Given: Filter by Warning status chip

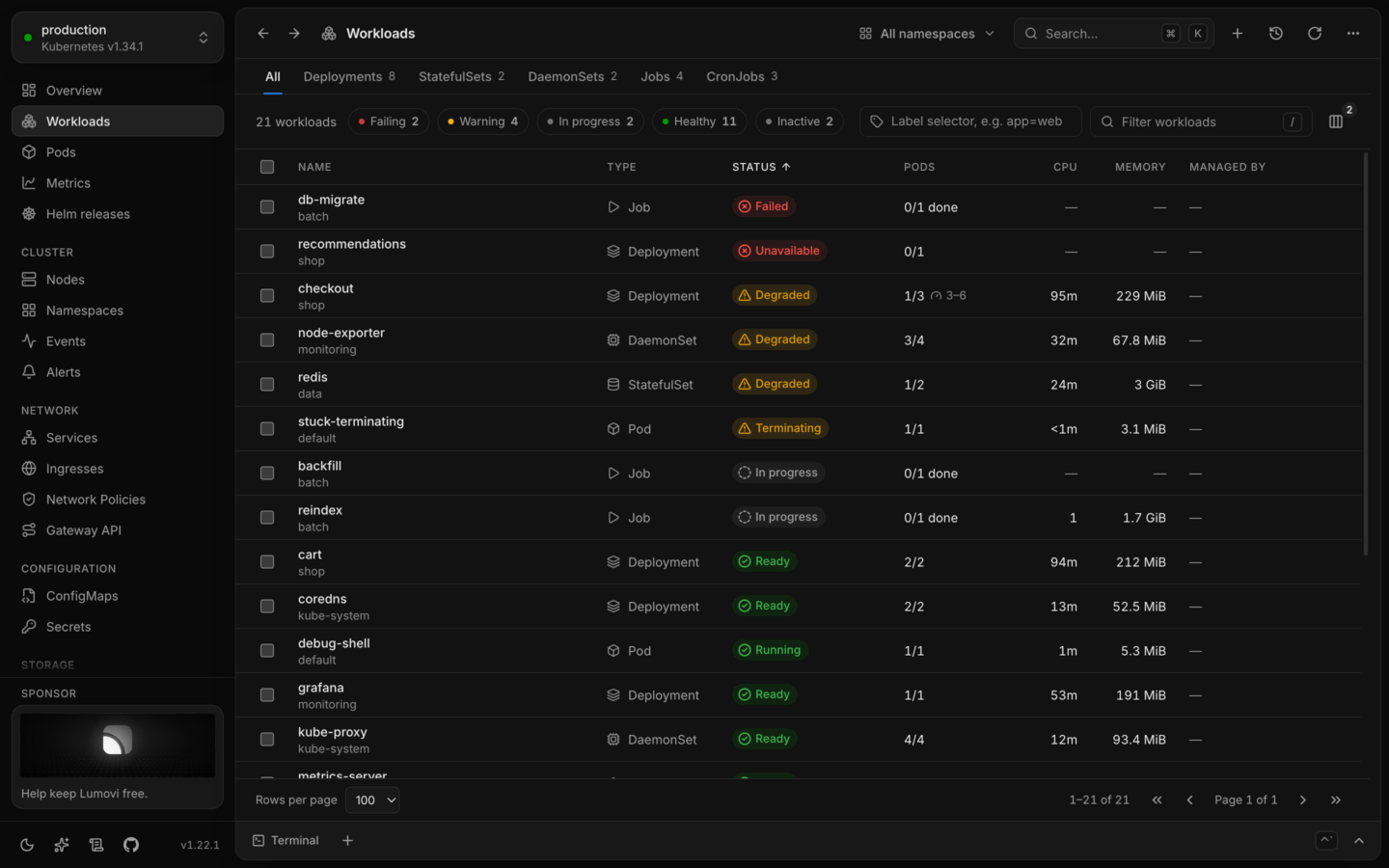Looking at the screenshot, I should [483, 122].
